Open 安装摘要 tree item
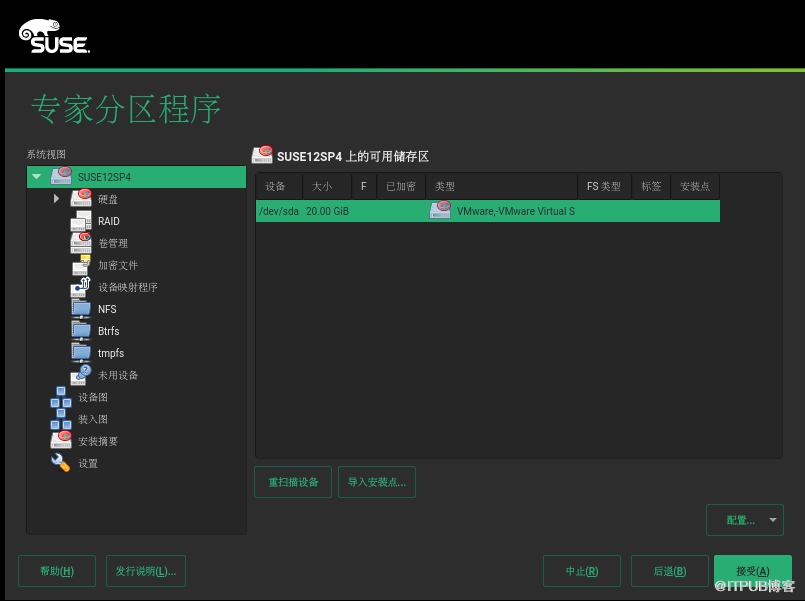The height and width of the screenshot is (601, 805). point(98,441)
